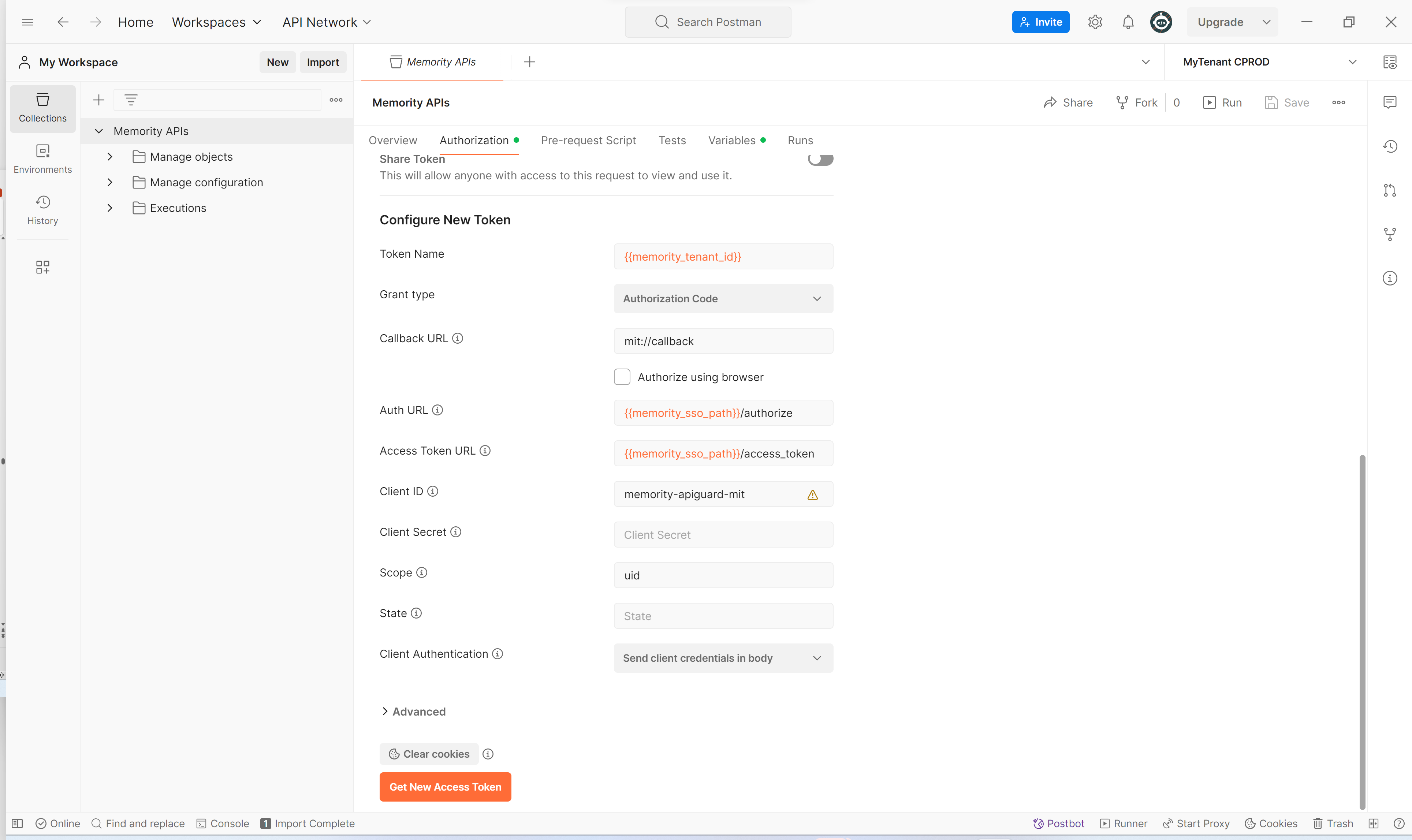Switch to the Pre-request Script tab
Viewport: 1412px width, 840px height.
point(588,141)
